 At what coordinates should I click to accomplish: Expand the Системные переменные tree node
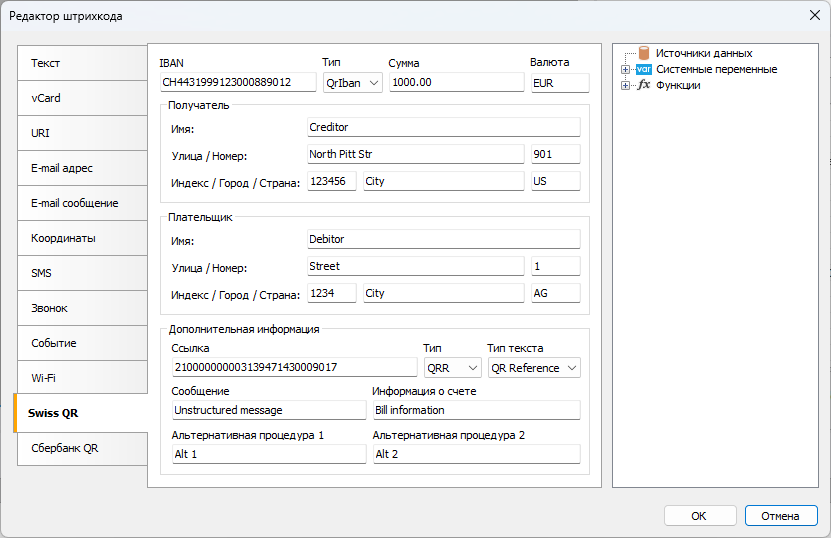[625, 69]
